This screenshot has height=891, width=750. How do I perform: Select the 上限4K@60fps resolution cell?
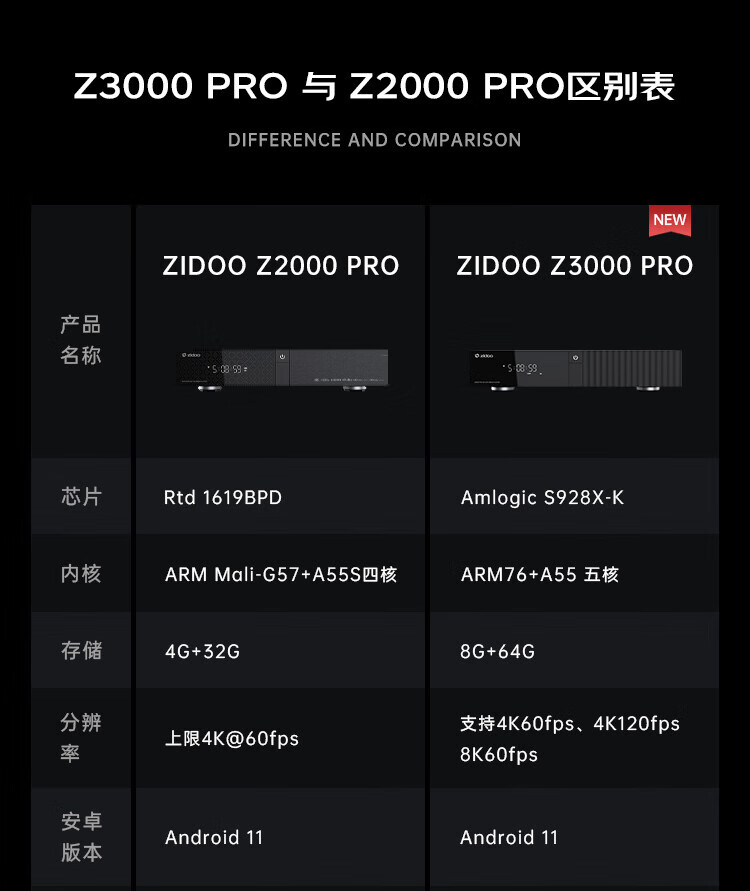point(232,739)
